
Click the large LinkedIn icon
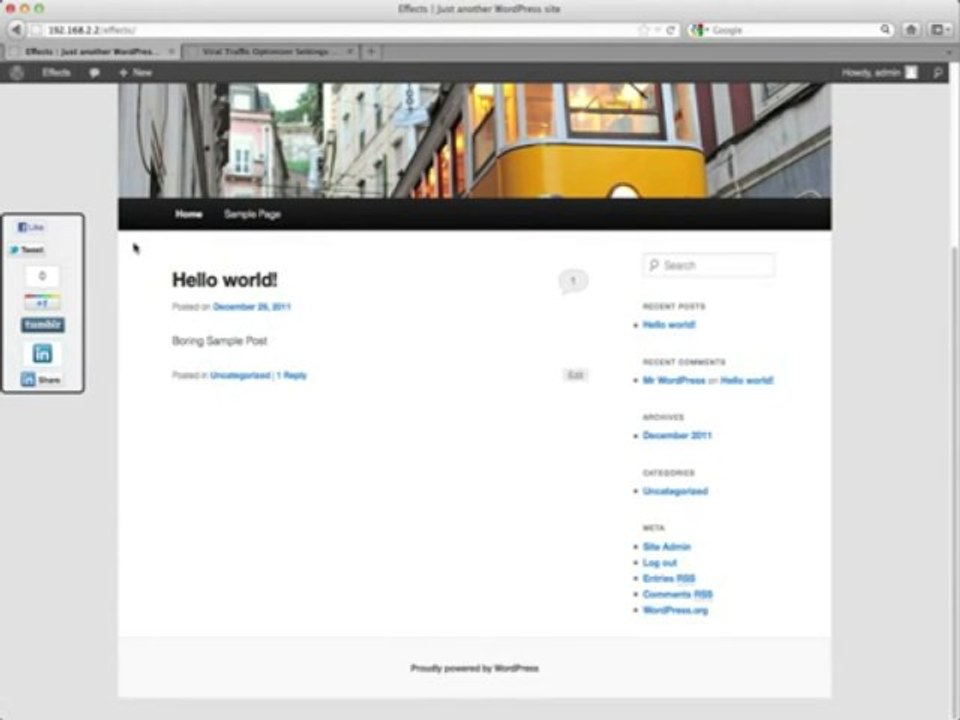pyautogui.click(x=42, y=353)
